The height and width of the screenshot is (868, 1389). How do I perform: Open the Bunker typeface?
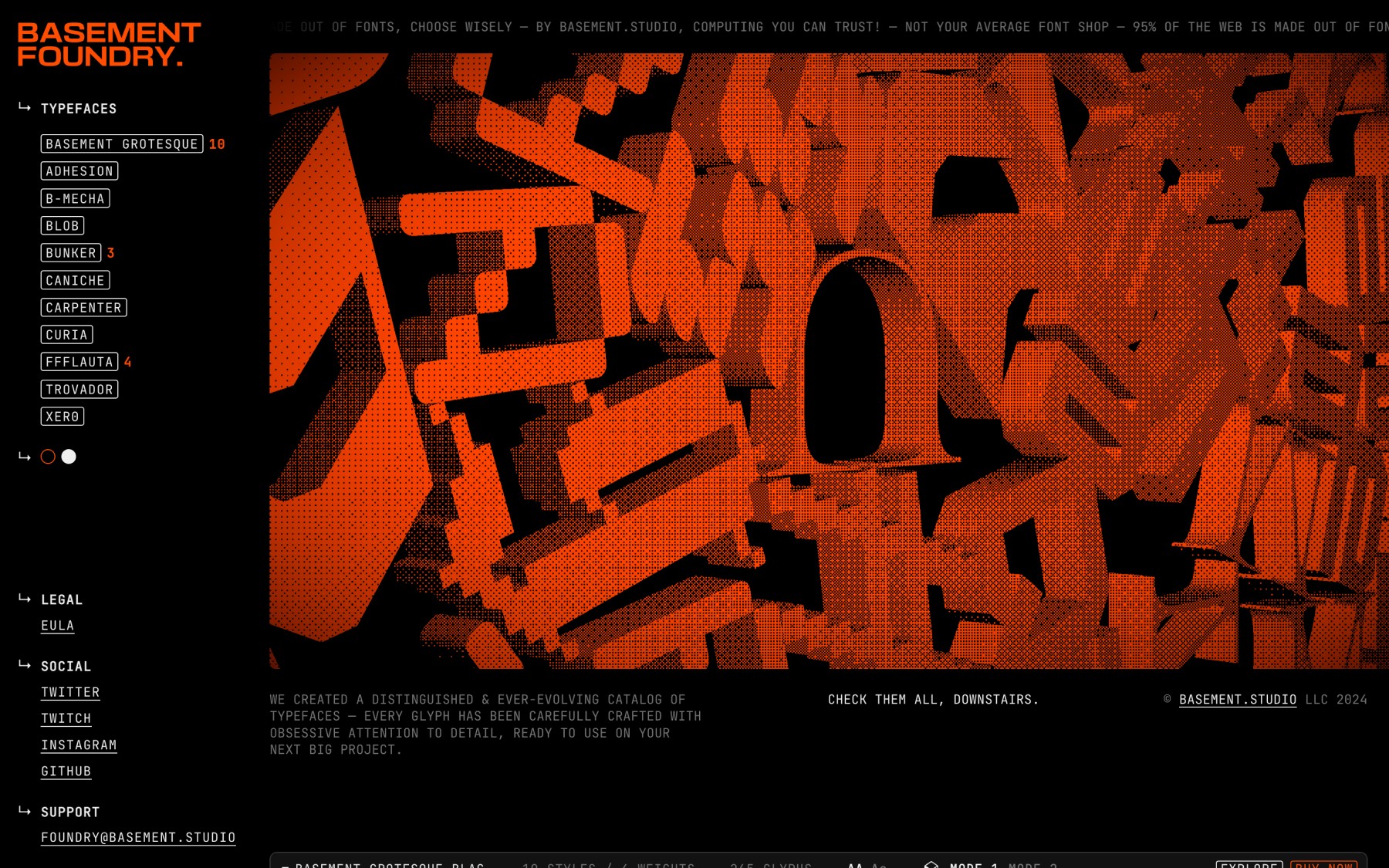point(71,253)
